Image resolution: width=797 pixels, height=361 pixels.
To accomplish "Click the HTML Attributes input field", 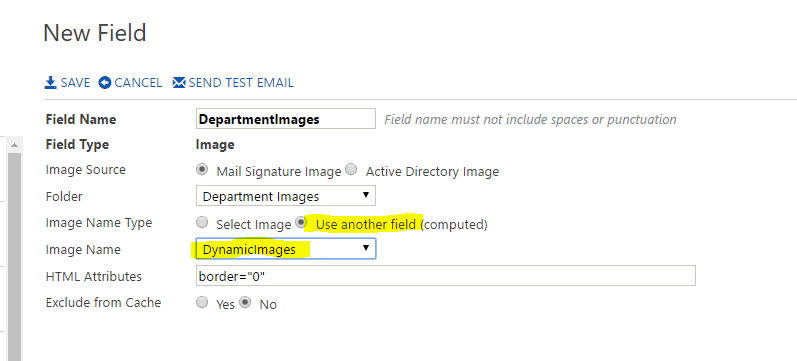I will [446, 276].
